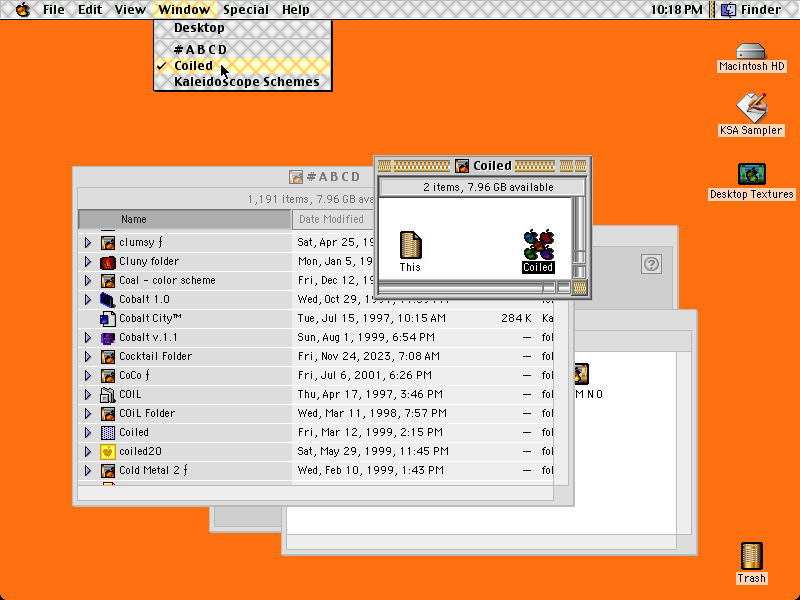Sort by the Date Modified column header
The height and width of the screenshot is (600, 800).
[332, 219]
